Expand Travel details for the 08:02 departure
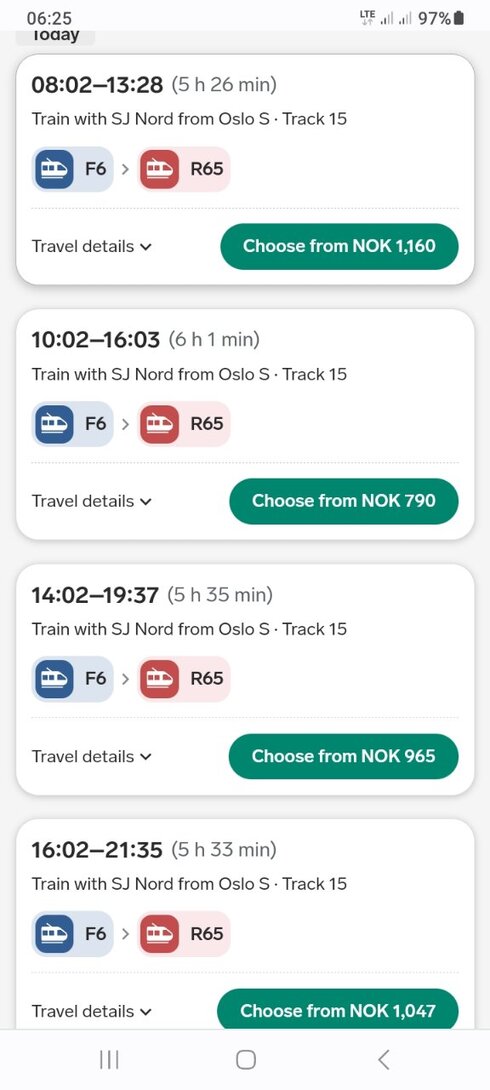Screen dimensions: 490x1090 coord(92,246)
